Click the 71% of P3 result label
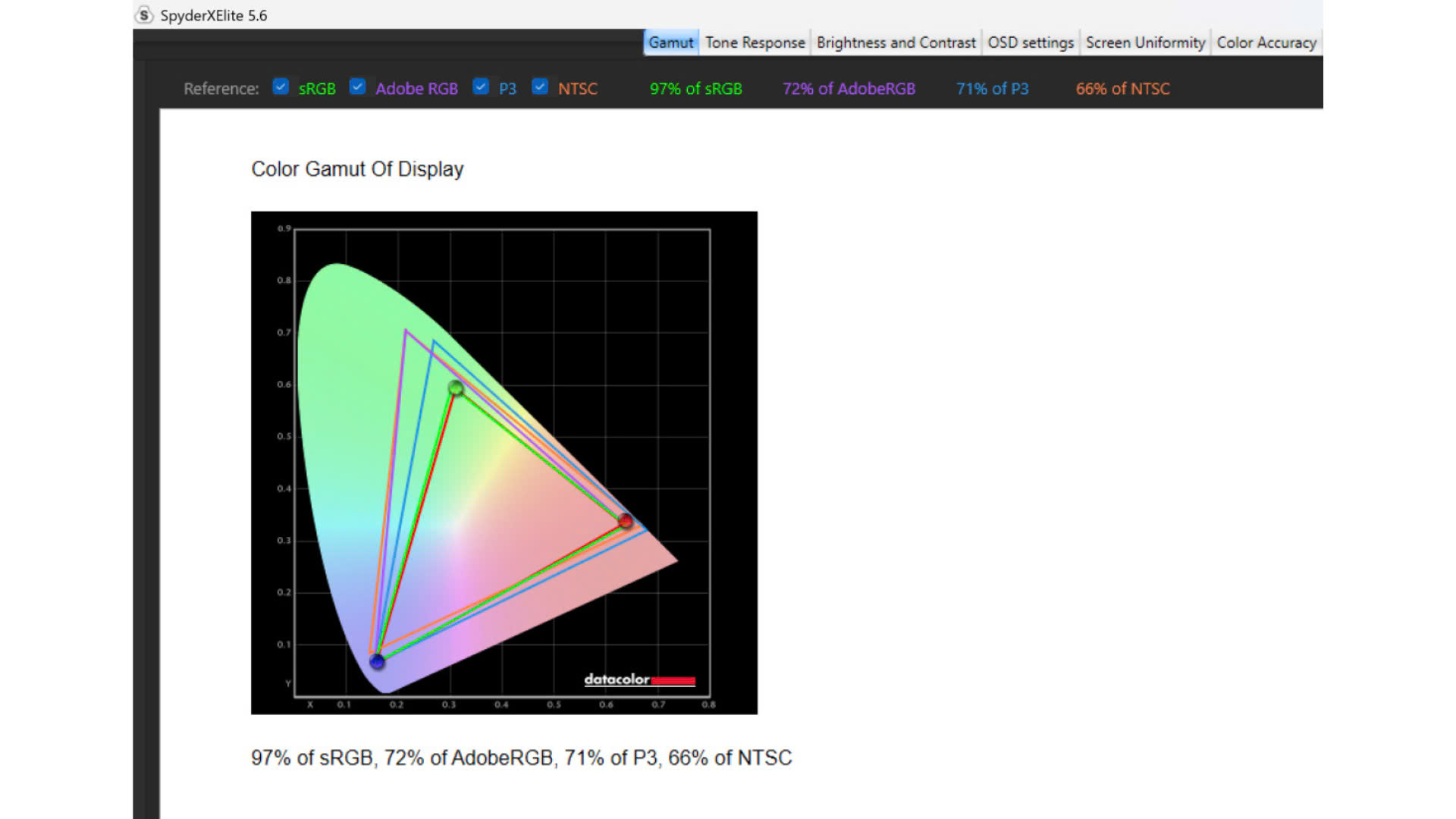This screenshot has height=819, width=1456. click(x=992, y=89)
